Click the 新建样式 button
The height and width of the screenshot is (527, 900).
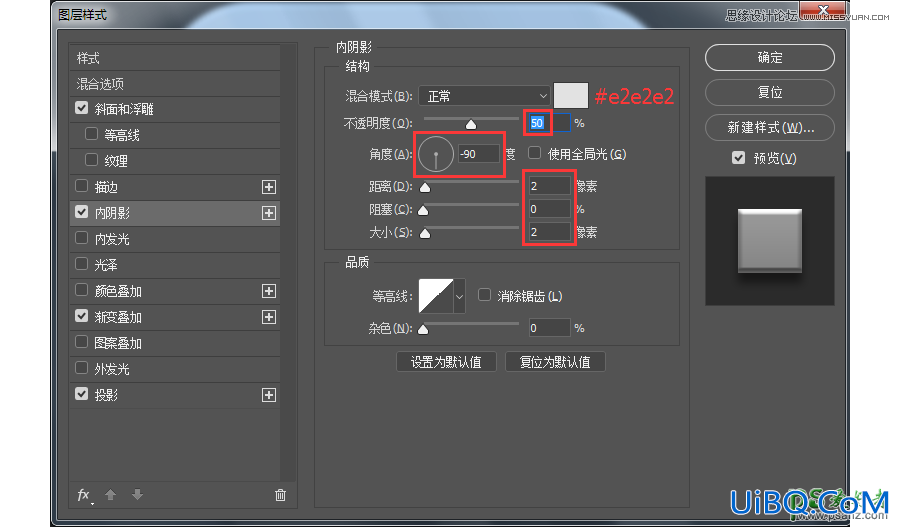pos(770,127)
